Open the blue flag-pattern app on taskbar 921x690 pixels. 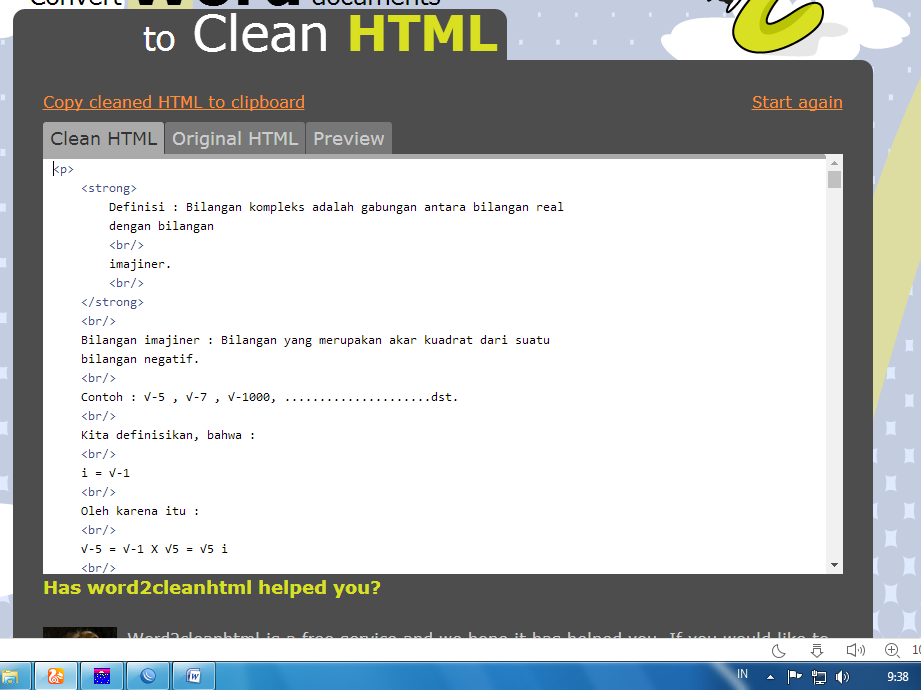(x=102, y=676)
